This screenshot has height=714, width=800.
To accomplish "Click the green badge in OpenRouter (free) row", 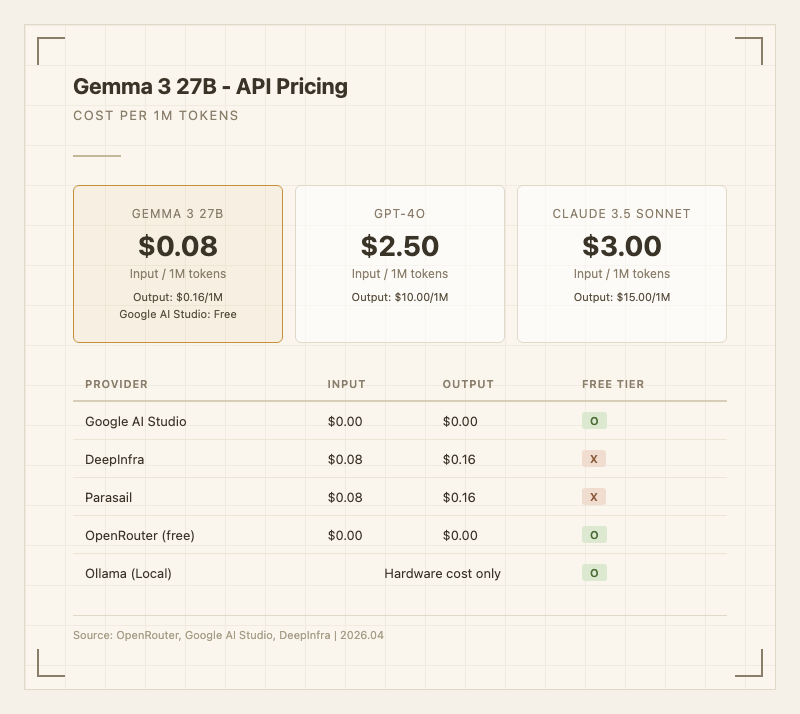I will [x=594, y=535].
